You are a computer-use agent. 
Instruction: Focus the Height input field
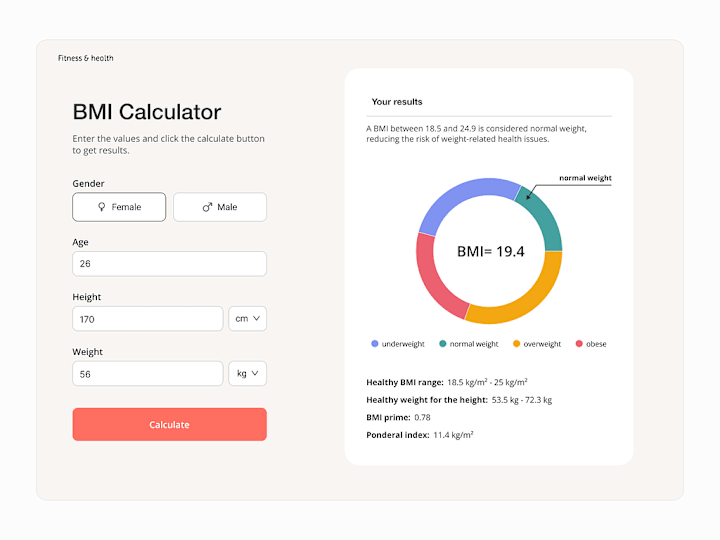(x=148, y=319)
